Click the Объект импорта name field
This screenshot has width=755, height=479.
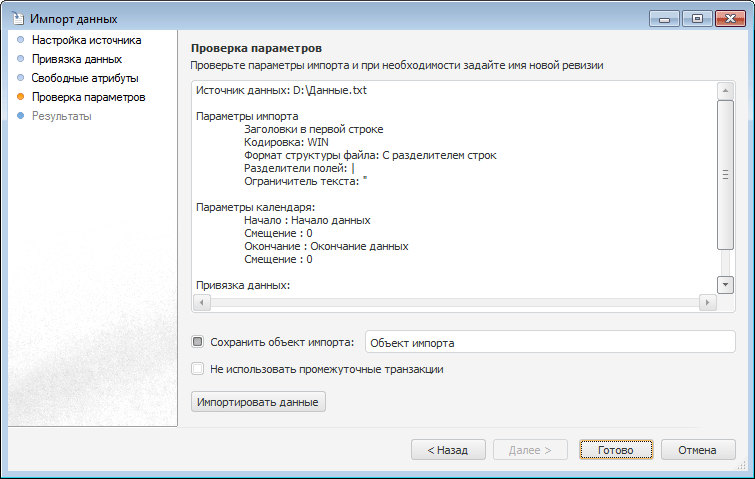point(550,342)
